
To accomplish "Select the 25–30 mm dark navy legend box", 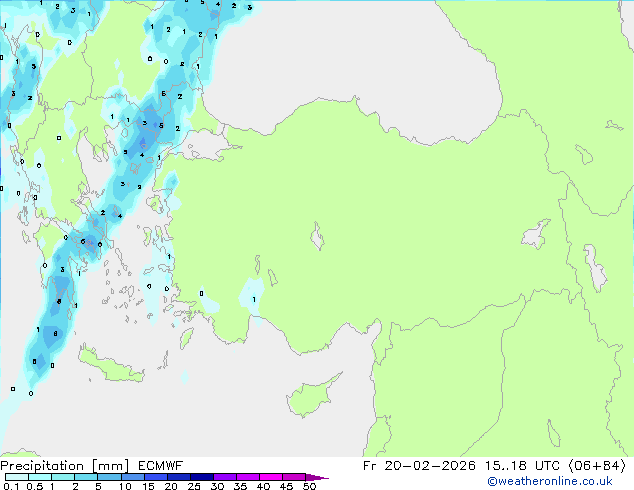I will pyautogui.click(x=202, y=477).
